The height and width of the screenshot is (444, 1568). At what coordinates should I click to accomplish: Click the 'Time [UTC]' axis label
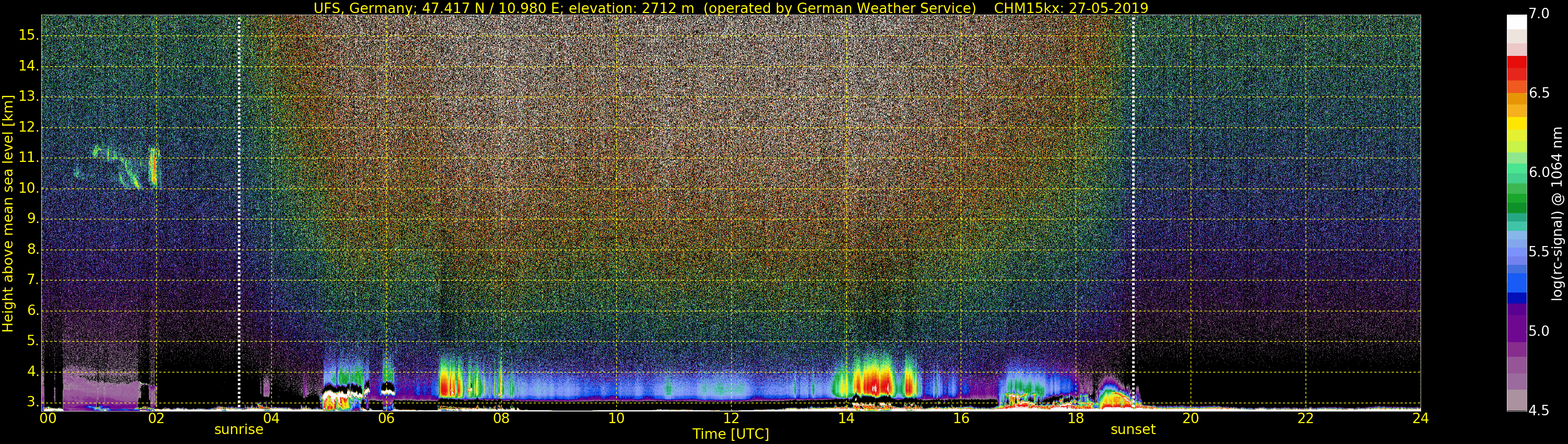click(731, 434)
